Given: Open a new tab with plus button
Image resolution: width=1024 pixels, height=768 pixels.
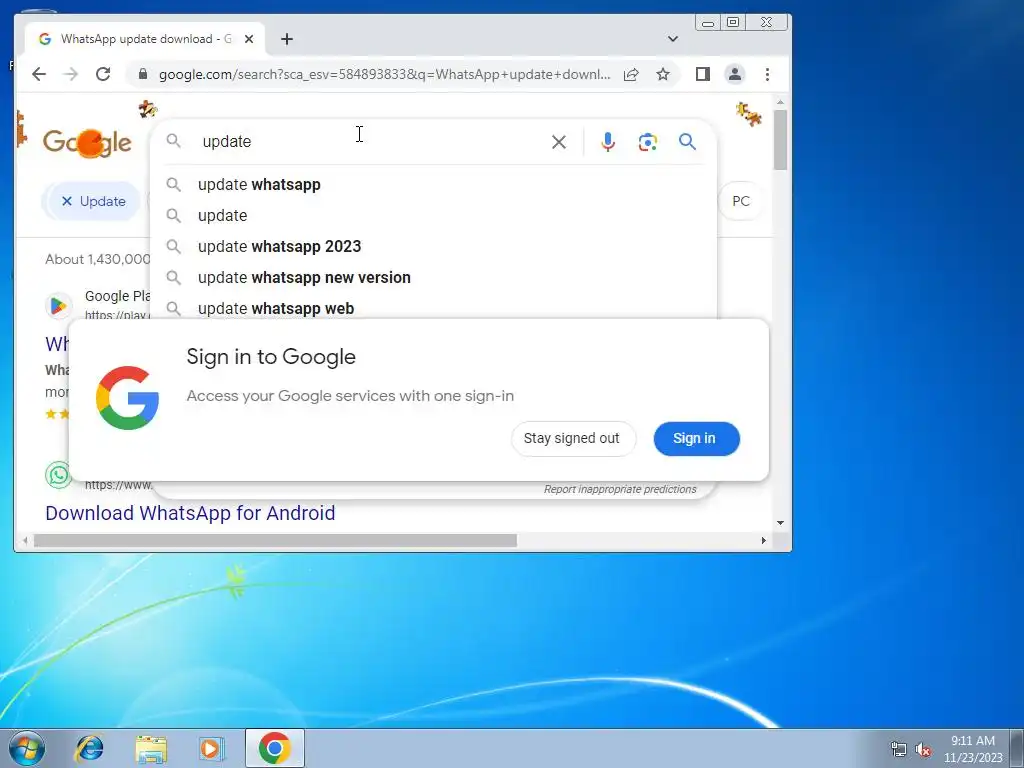Looking at the screenshot, I should pyautogui.click(x=287, y=39).
